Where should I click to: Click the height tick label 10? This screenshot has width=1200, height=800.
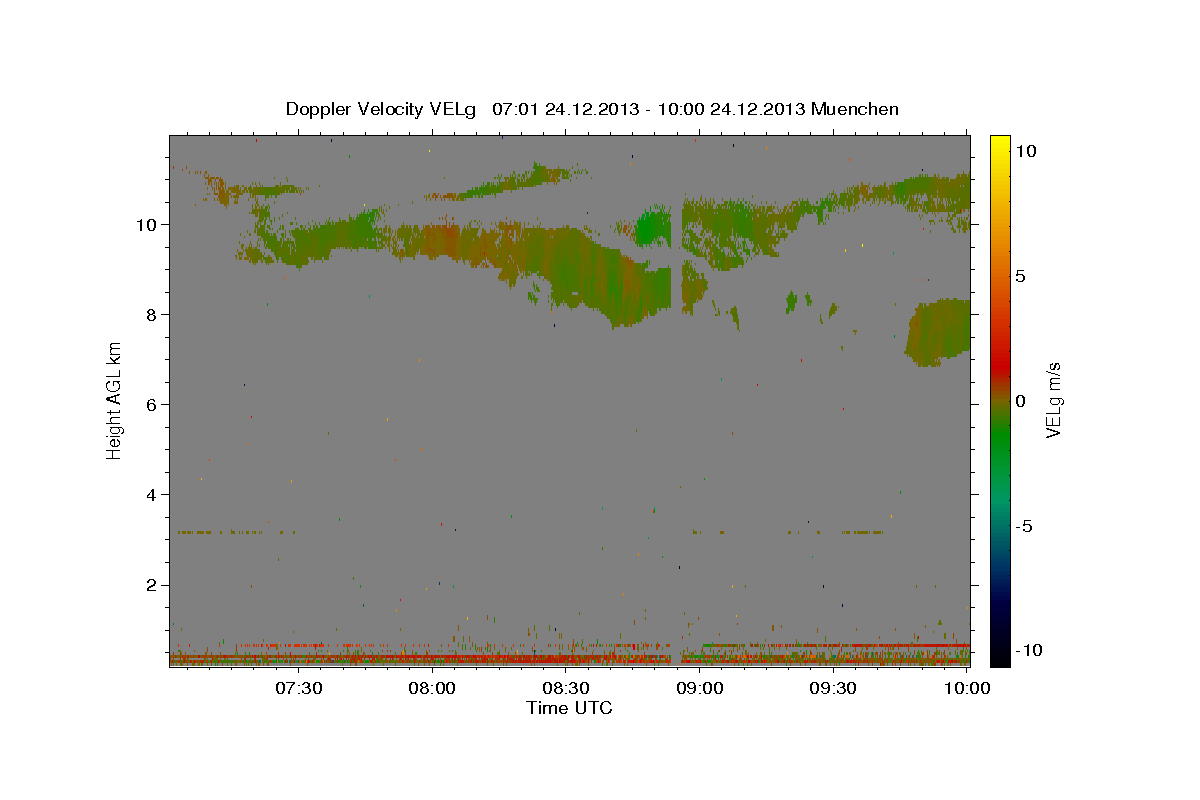pos(148,224)
